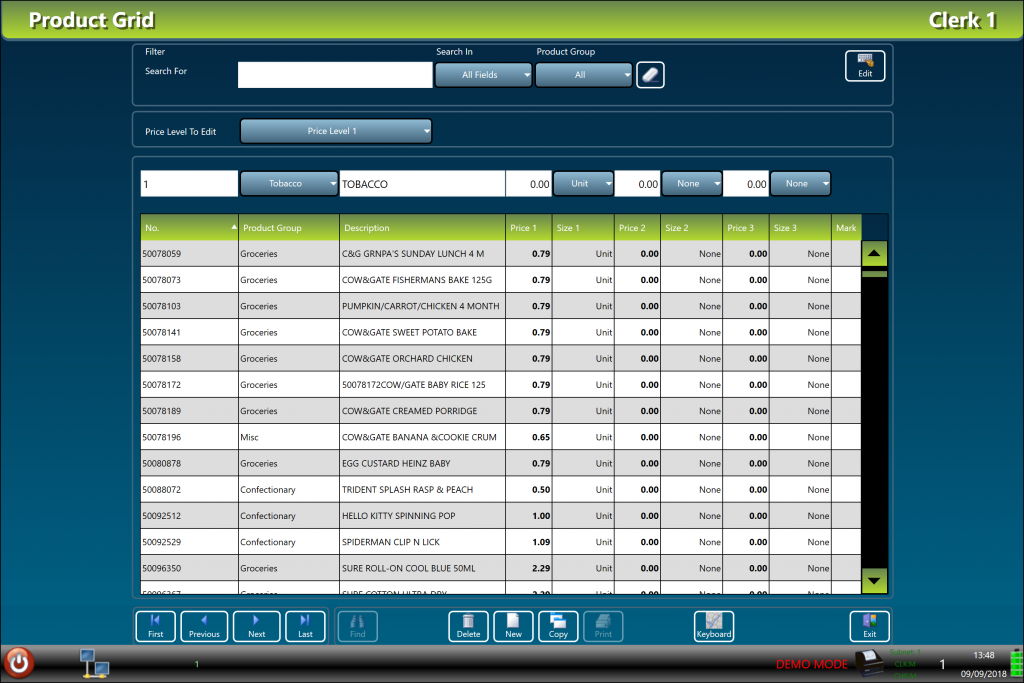Screen dimensions: 1024x683
Task: Click the disabled Find button area
Action: 357,626
